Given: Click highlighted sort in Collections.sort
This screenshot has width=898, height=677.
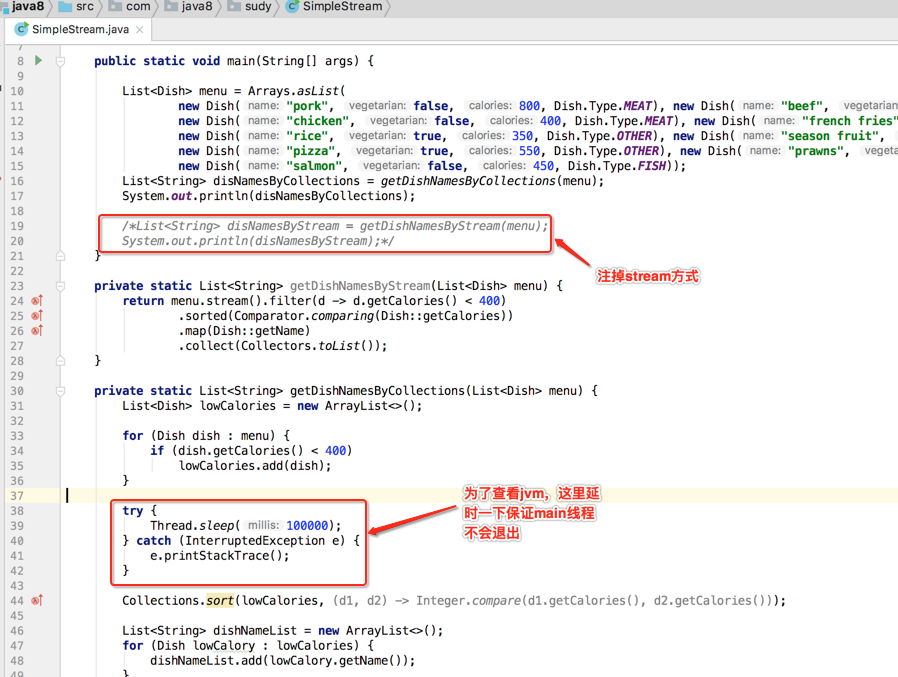Looking at the screenshot, I should click(220, 601).
